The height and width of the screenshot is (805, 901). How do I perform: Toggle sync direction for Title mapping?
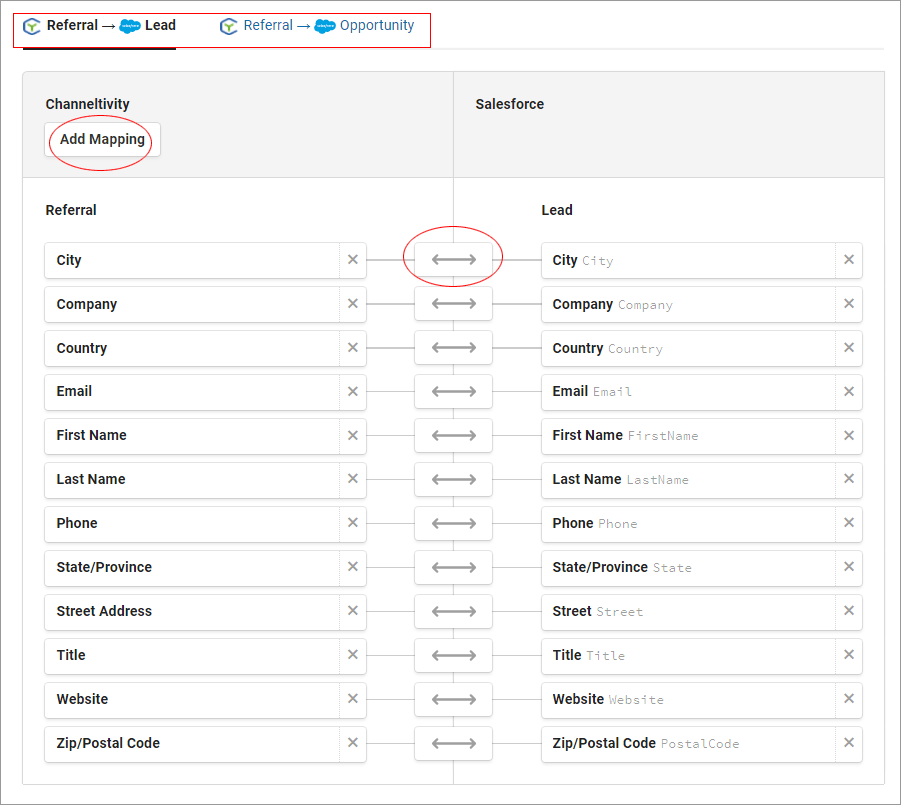point(453,655)
